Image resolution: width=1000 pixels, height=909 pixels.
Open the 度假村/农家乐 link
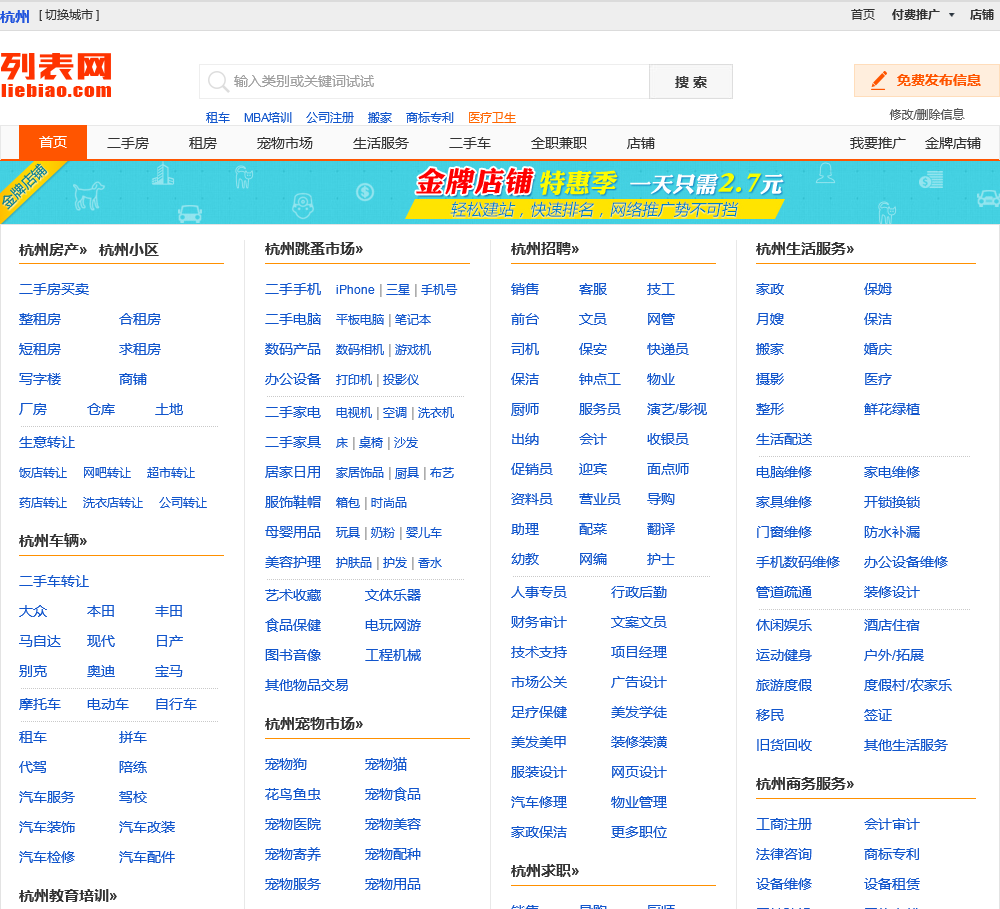908,685
